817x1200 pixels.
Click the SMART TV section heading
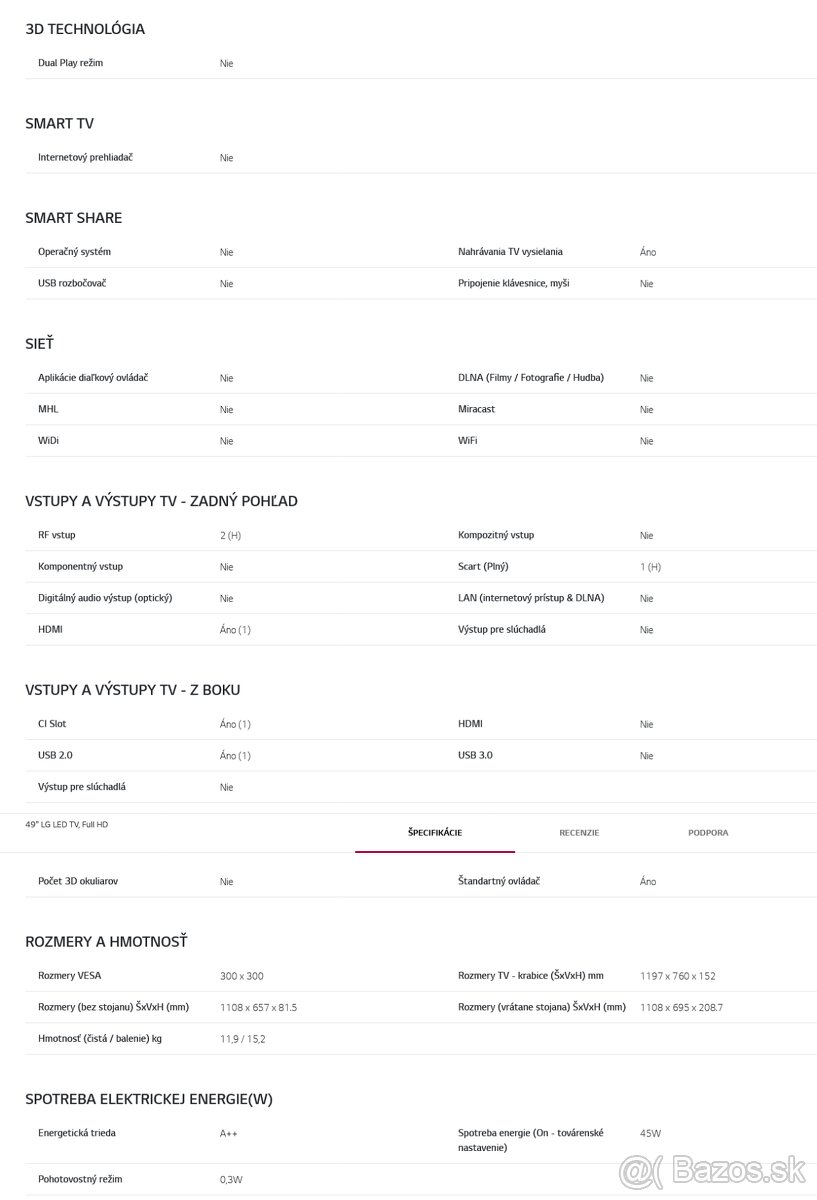(60, 124)
